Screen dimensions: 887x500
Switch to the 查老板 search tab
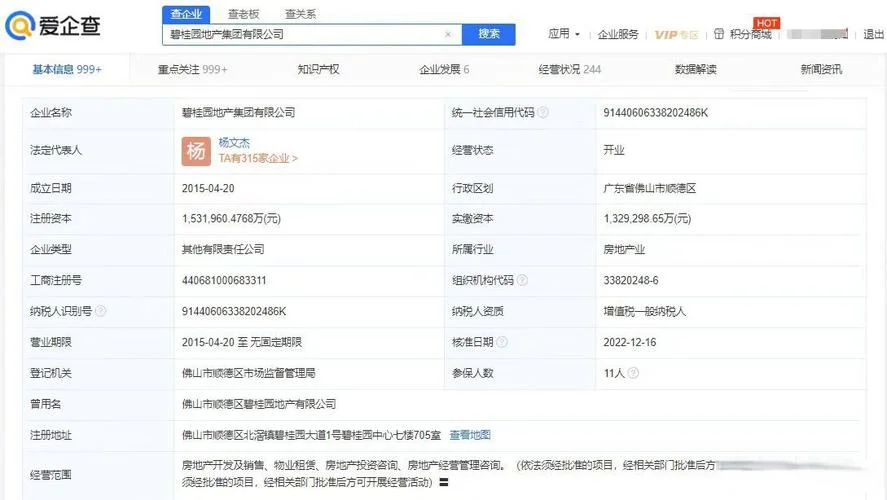coord(243,14)
